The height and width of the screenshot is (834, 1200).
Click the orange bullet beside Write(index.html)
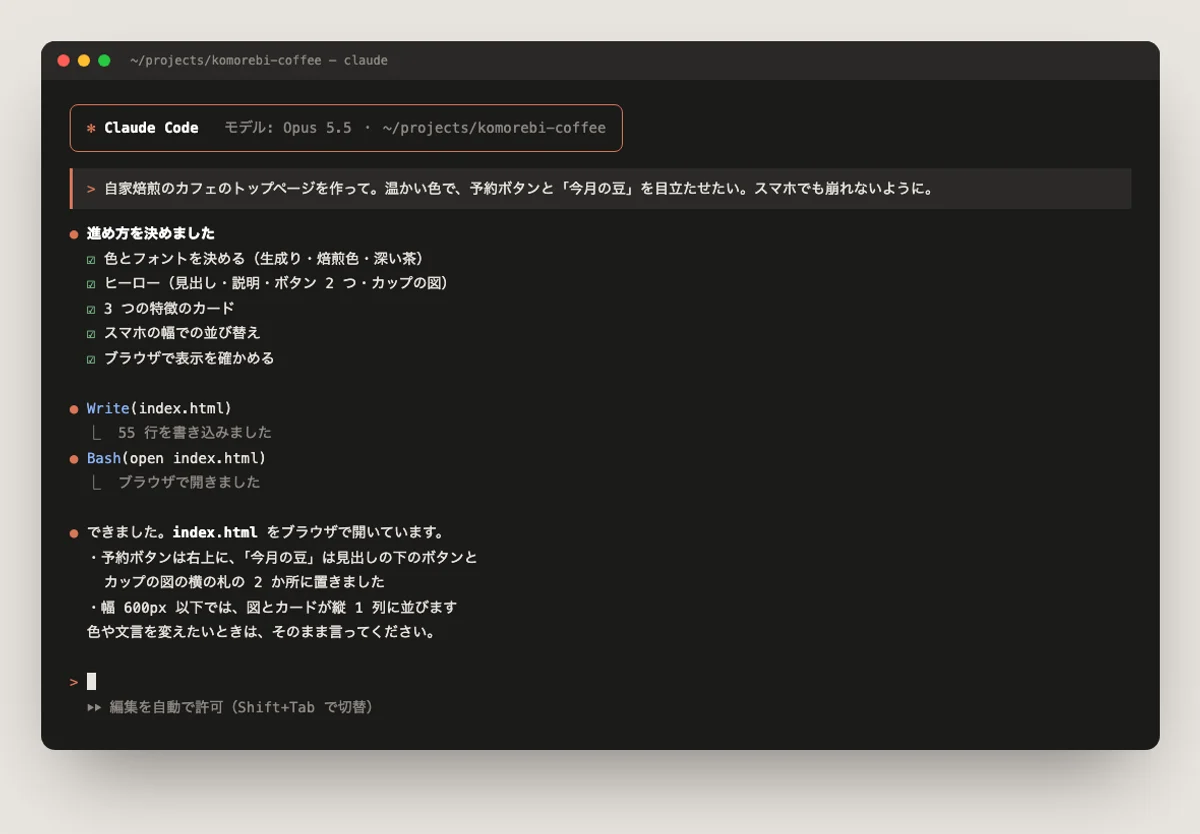pyautogui.click(x=74, y=409)
